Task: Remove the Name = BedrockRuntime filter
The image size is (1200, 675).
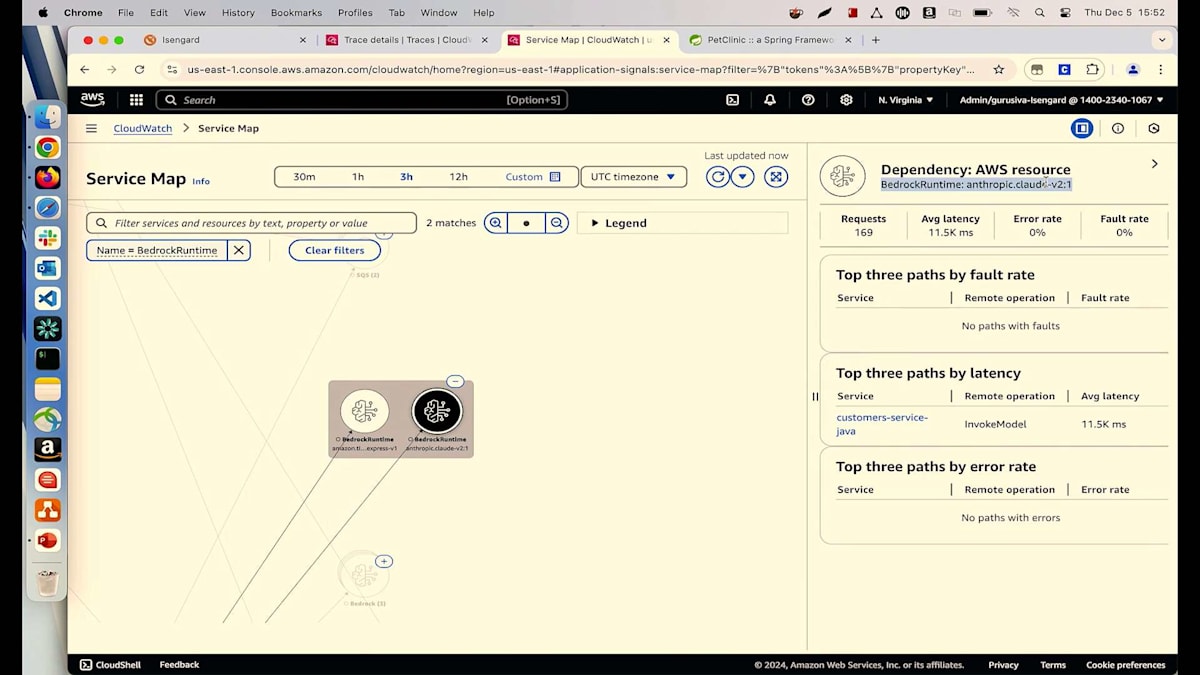Action: point(238,250)
